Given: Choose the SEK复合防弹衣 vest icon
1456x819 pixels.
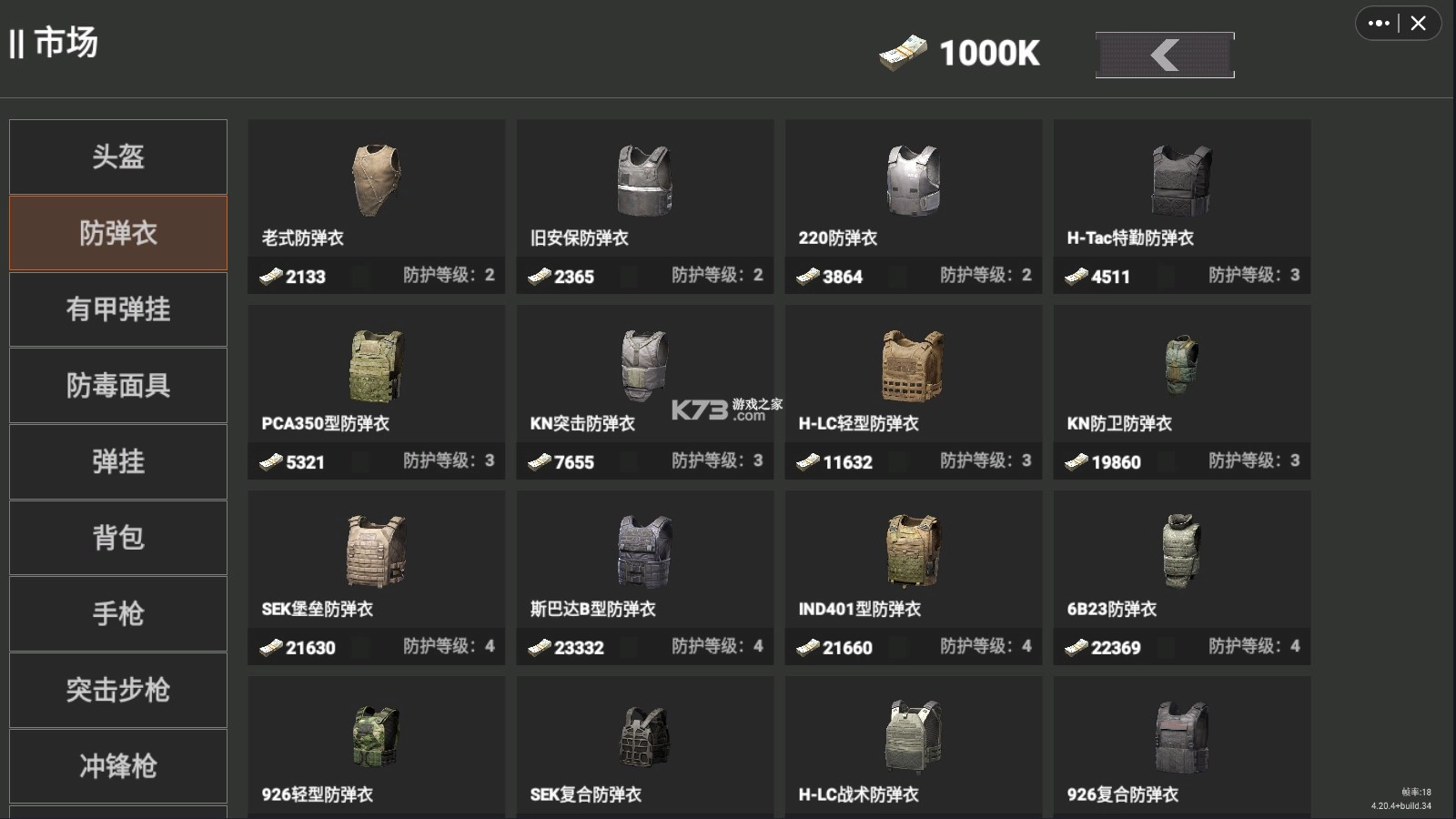Looking at the screenshot, I should click(644, 736).
